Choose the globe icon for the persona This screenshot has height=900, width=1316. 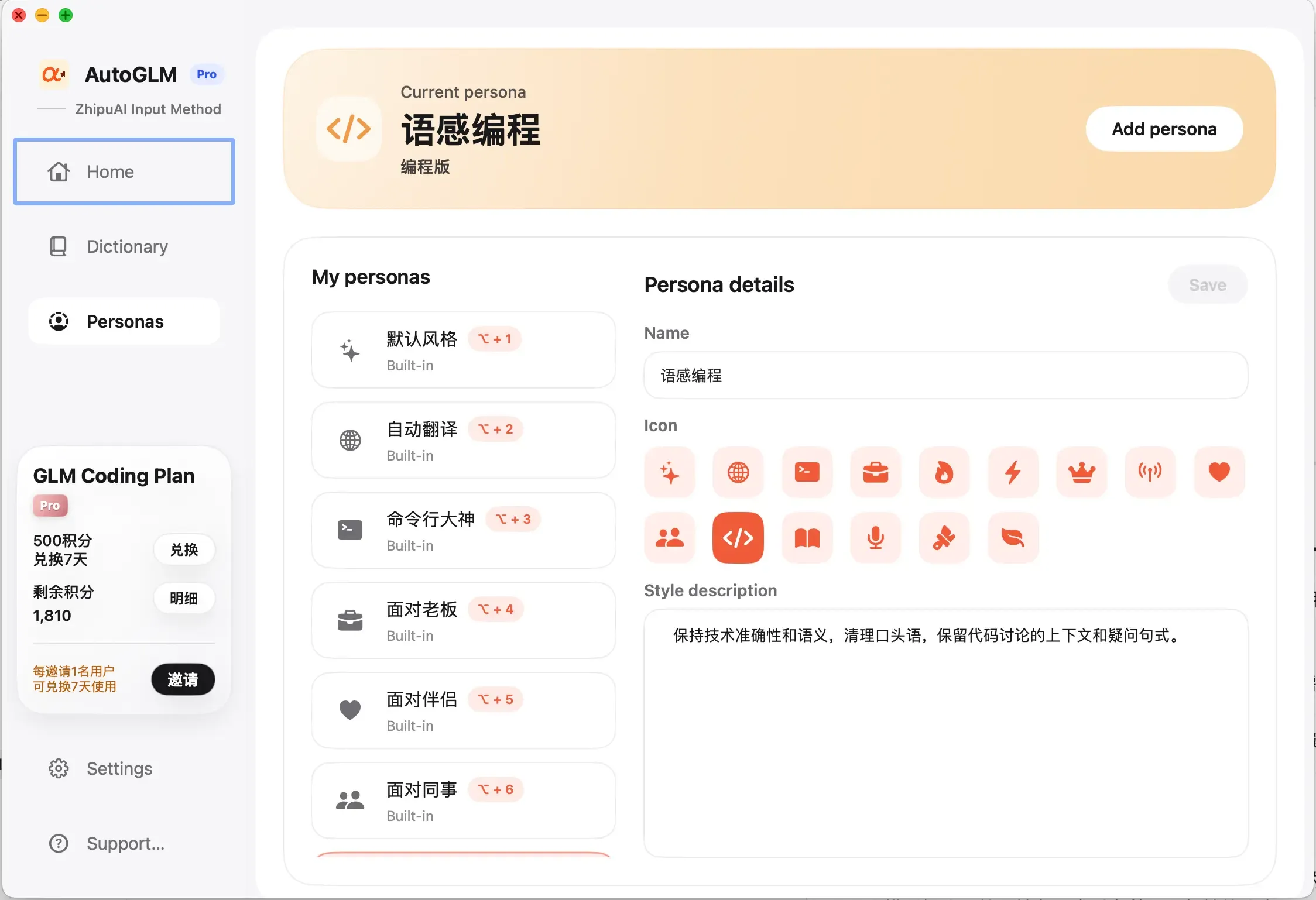(x=738, y=472)
